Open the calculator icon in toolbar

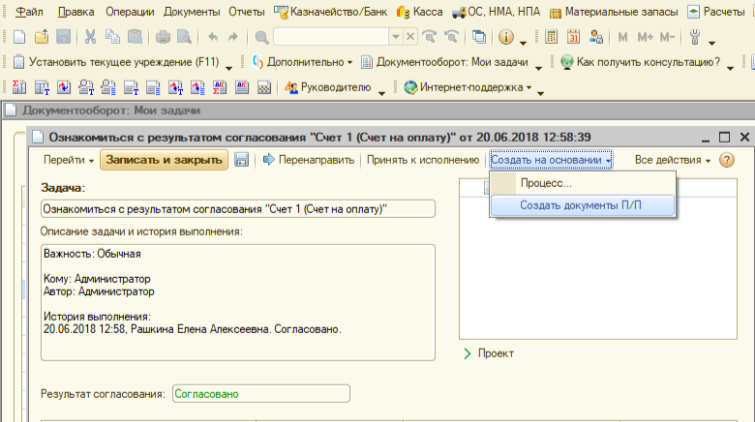click(x=551, y=37)
